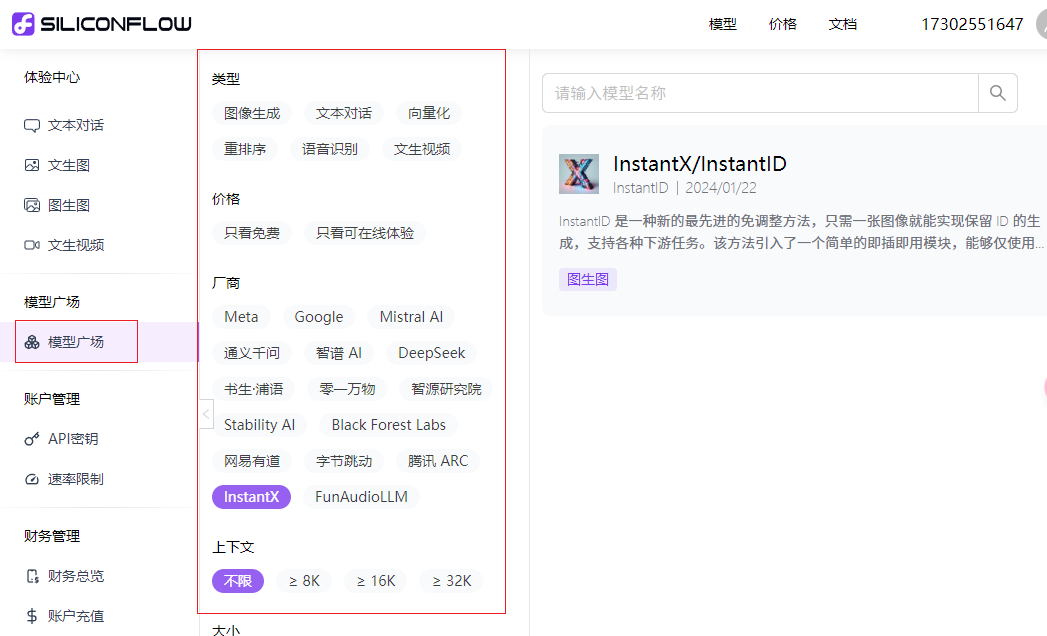Click the 财务总览 document icon
Viewport: 1047px width, 636px height.
(32, 576)
